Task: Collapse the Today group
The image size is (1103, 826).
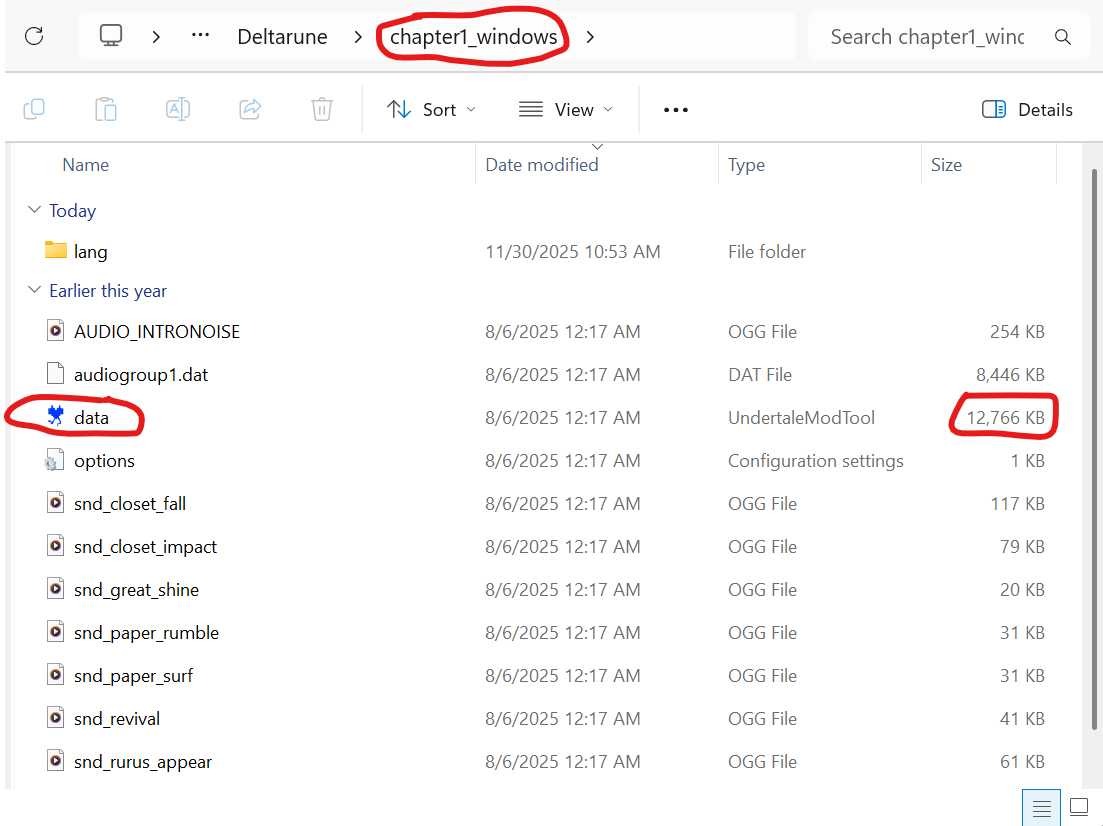Action: pos(34,210)
